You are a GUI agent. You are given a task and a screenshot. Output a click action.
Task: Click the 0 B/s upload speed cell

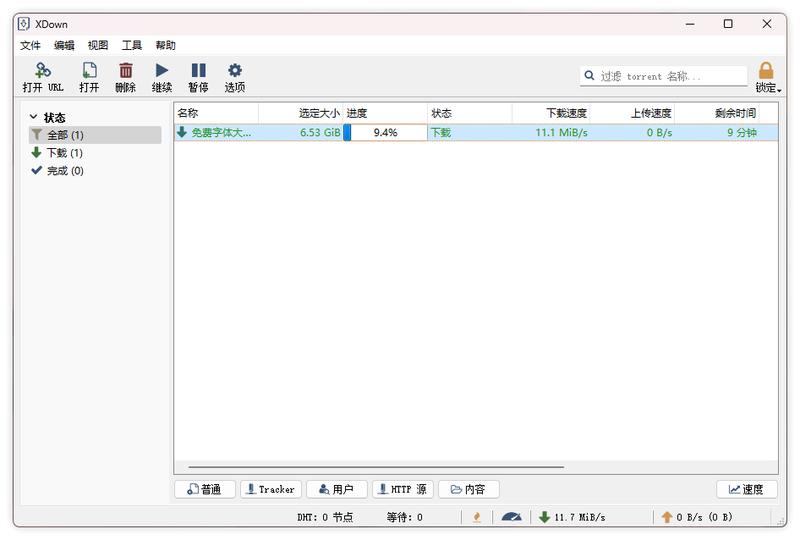[659, 132]
